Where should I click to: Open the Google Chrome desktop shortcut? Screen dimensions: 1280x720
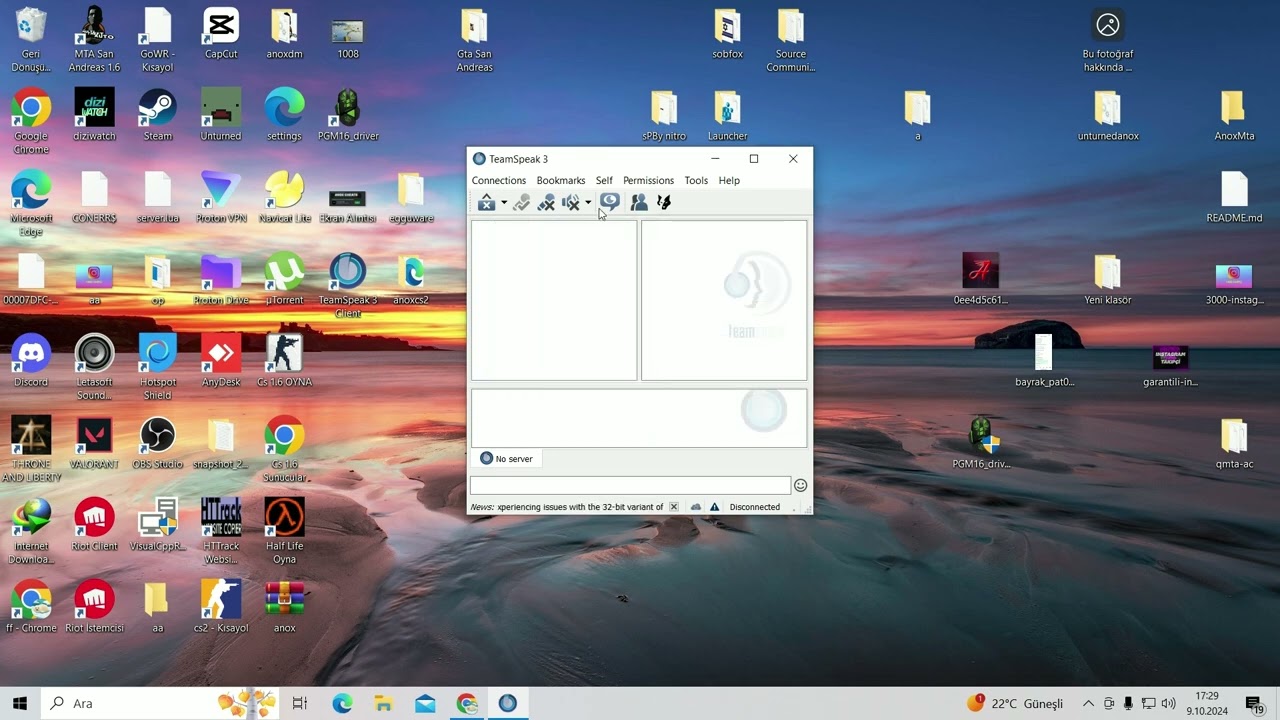(31, 121)
